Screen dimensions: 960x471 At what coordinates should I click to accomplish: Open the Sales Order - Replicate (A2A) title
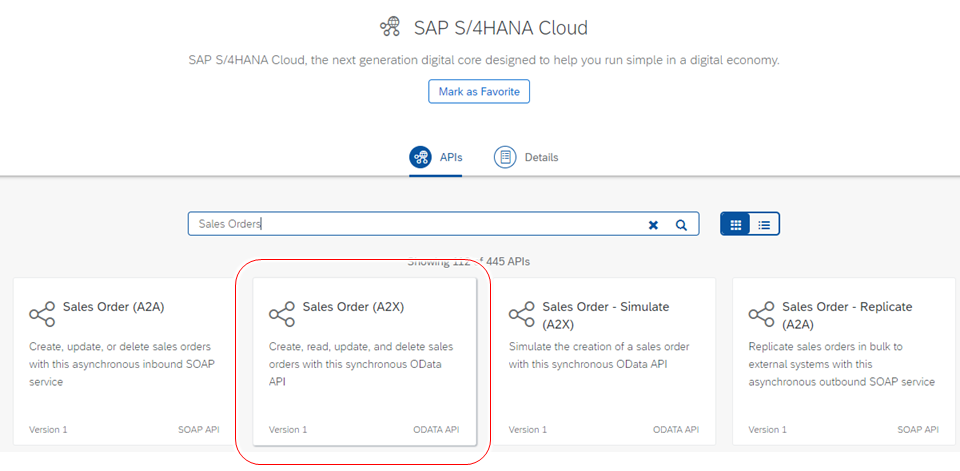click(x=847, y=315)
